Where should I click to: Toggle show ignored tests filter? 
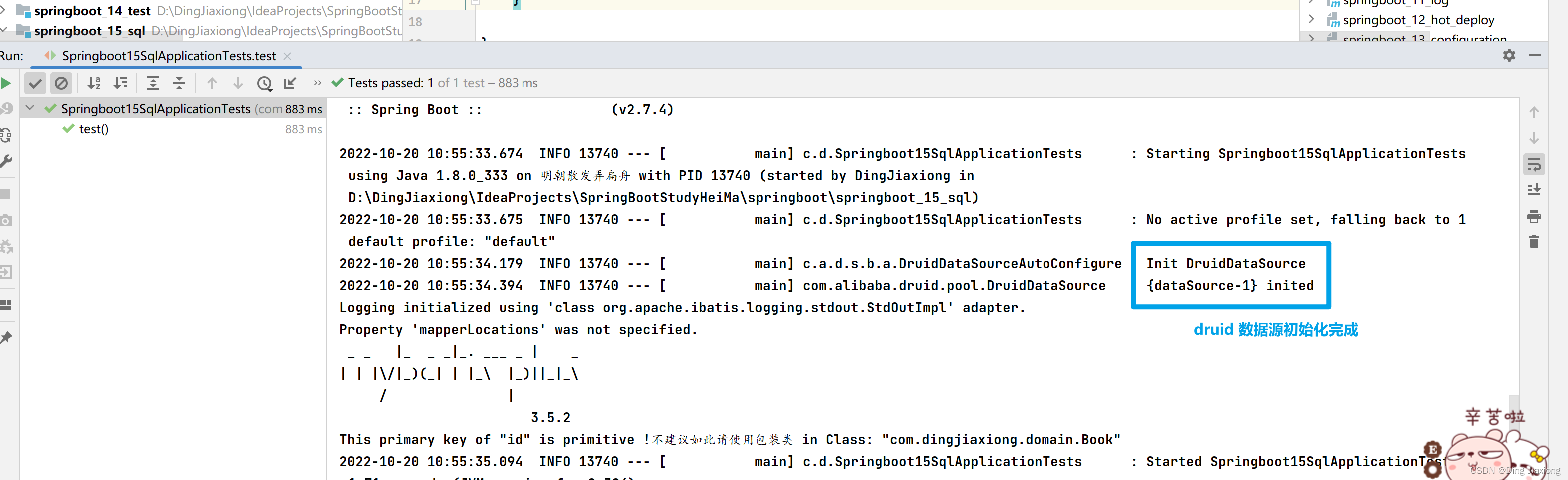(x=61, y=83)
